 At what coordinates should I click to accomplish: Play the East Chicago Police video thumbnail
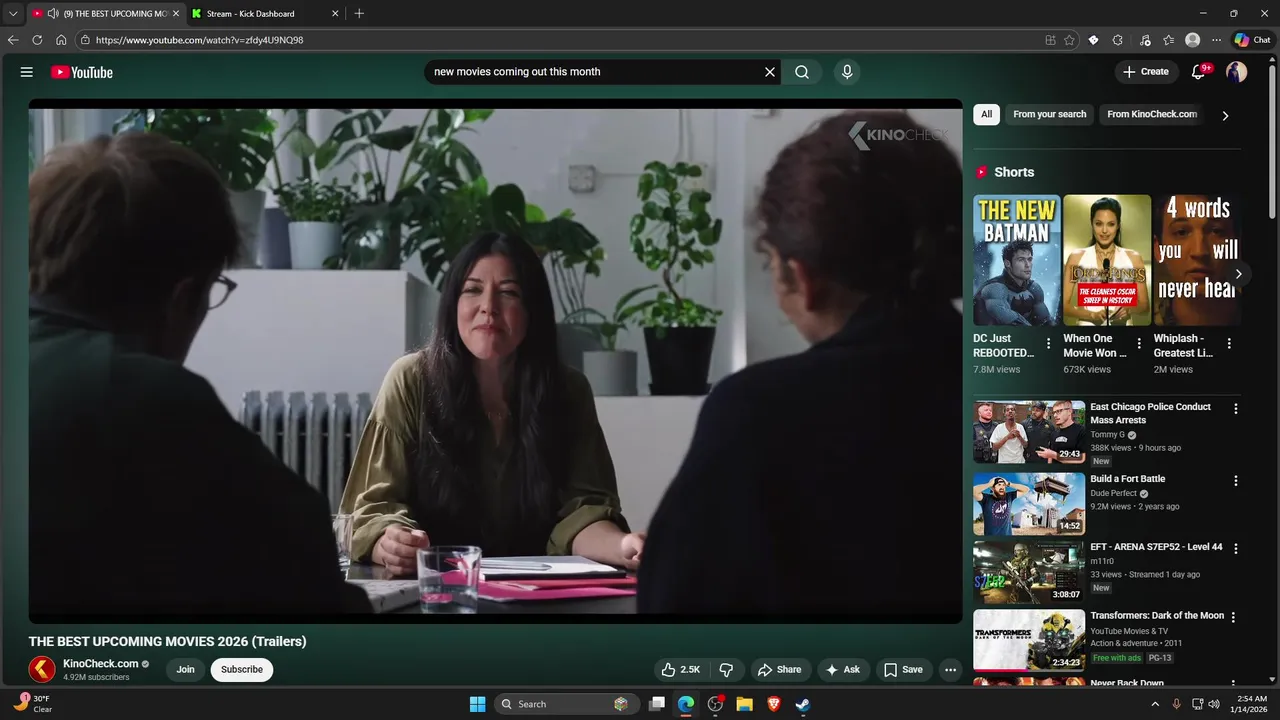click(x=1029, y=432)
